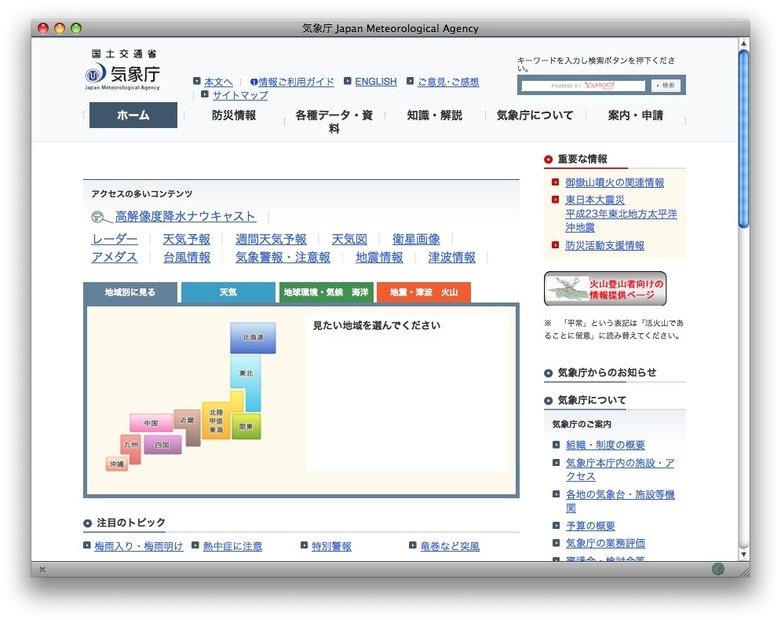Open 地震情報 link
Viewport: 781px width, 620px height.
click(380, 257)
